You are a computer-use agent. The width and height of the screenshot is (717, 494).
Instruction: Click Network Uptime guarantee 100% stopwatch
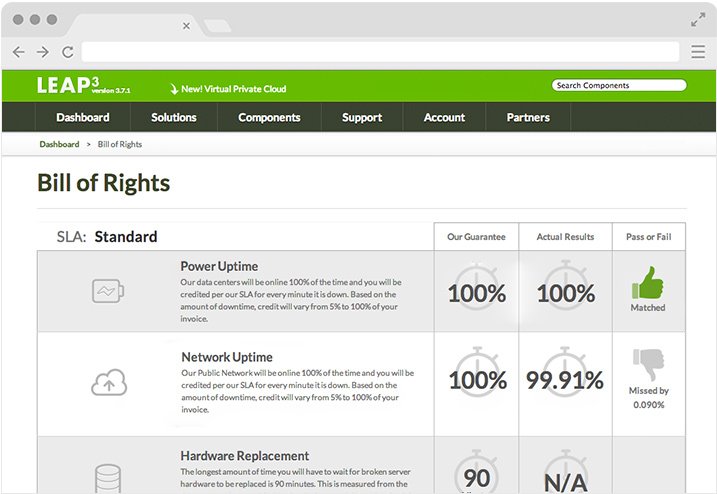tap(477, 374)
